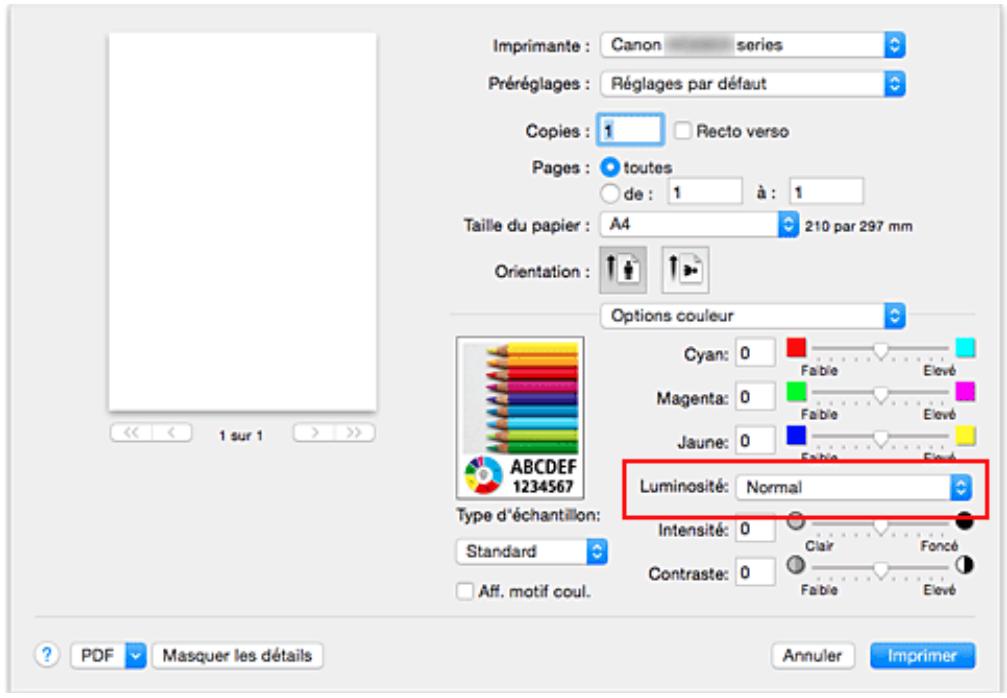Open the Options couleur panel dropdown
Image resolution: width=1007 pixels, height=698 pixels.
point(752,316)
